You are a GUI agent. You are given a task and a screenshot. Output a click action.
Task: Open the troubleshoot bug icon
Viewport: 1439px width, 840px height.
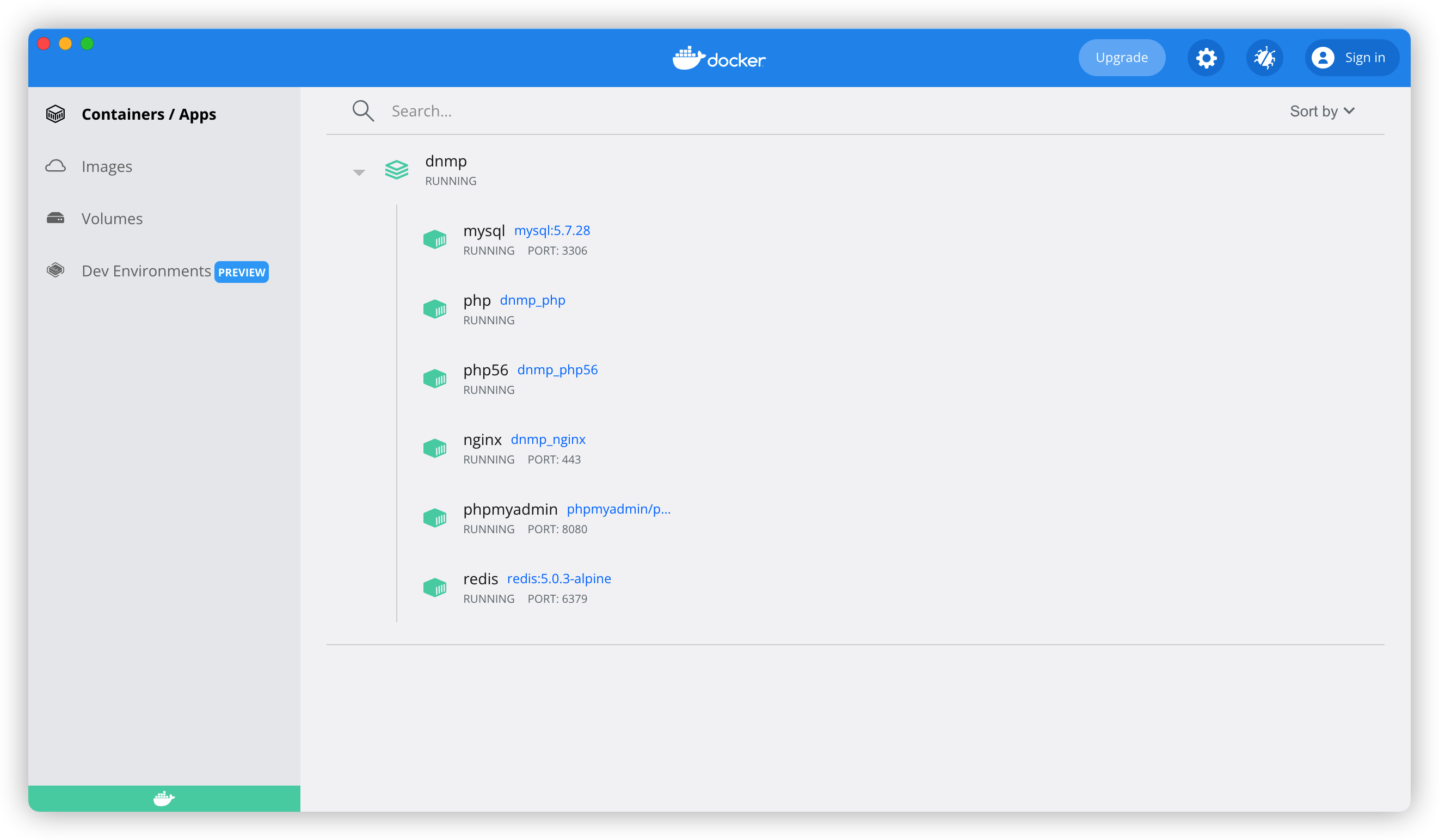pyautogui.click(x=1265, y=58)
